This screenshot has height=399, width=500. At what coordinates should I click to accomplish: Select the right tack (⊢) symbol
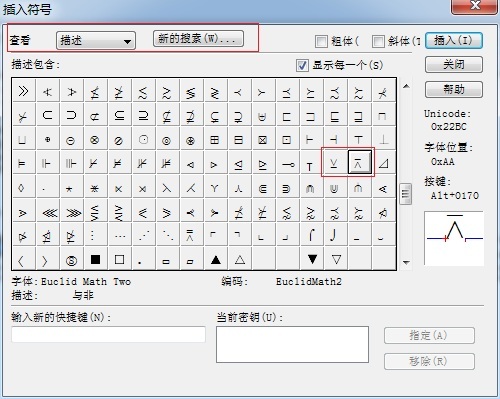coord(311,139)
